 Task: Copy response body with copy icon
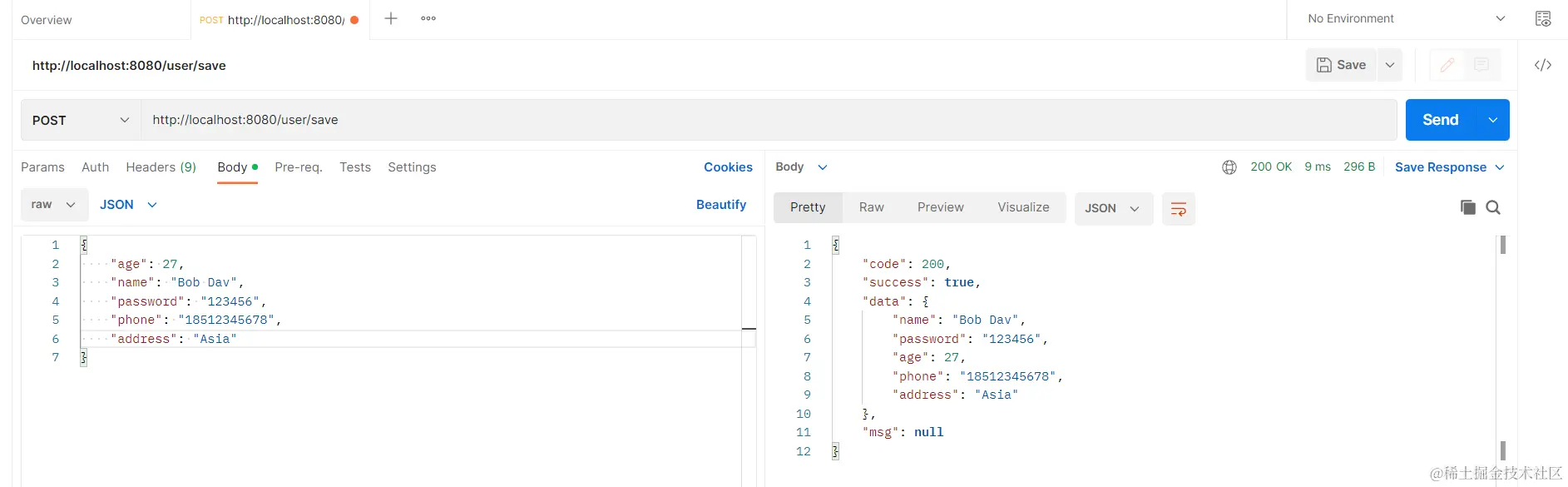coord(1467,207)
